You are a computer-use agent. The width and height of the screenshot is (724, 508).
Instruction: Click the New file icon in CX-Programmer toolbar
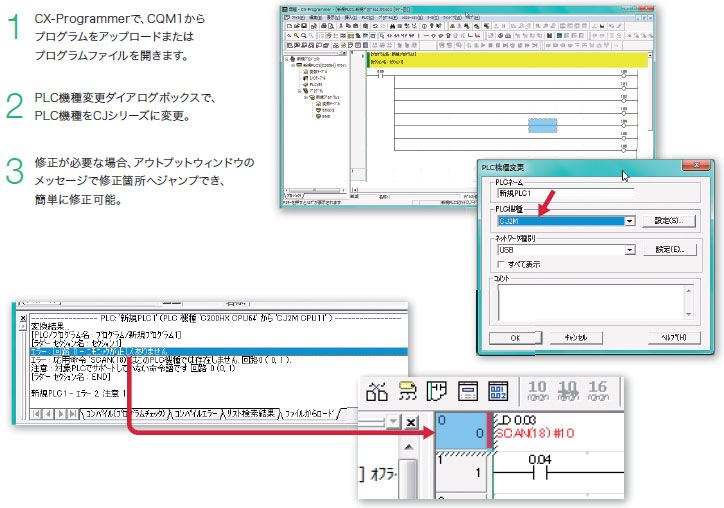tap(290, 26)
